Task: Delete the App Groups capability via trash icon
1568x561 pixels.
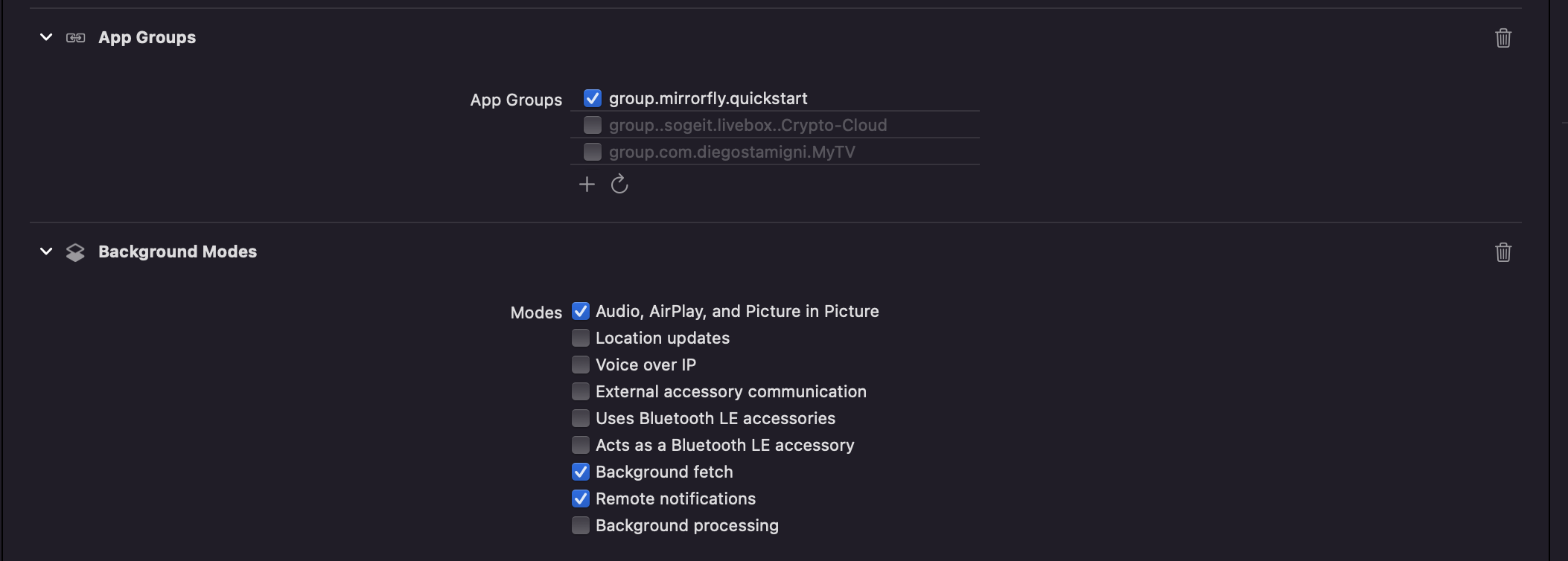Action: coord(1502,38)
